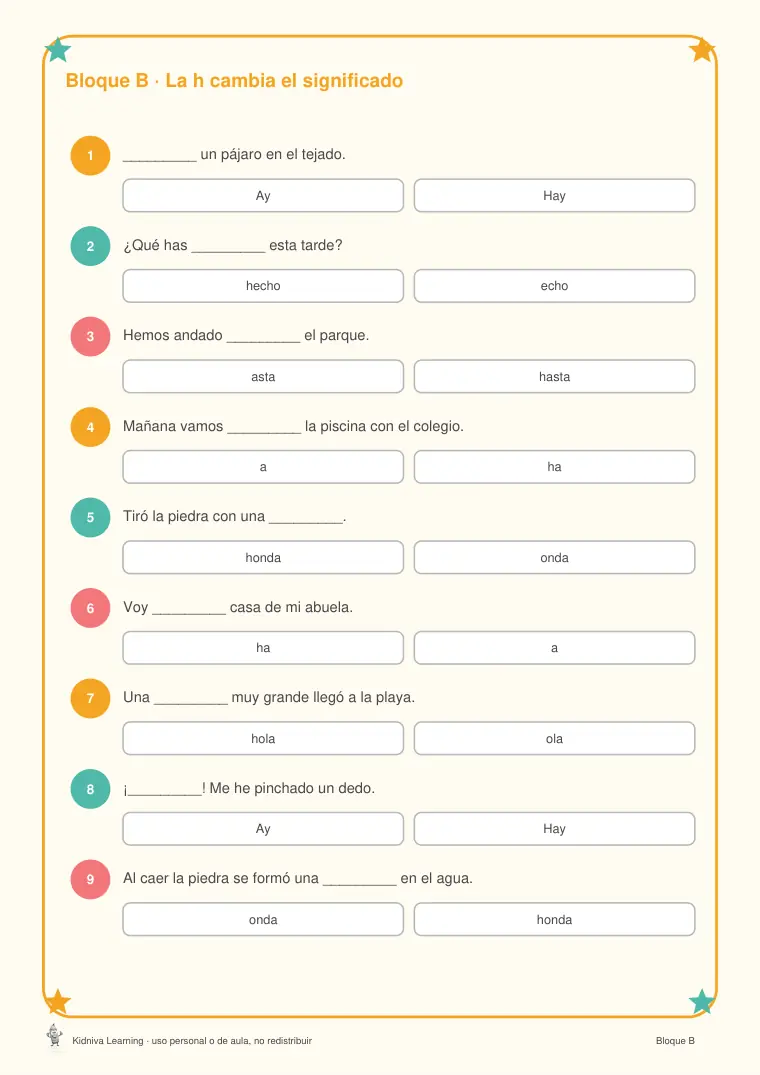Choose 'Hay' for the pájaro sentence

554,195
